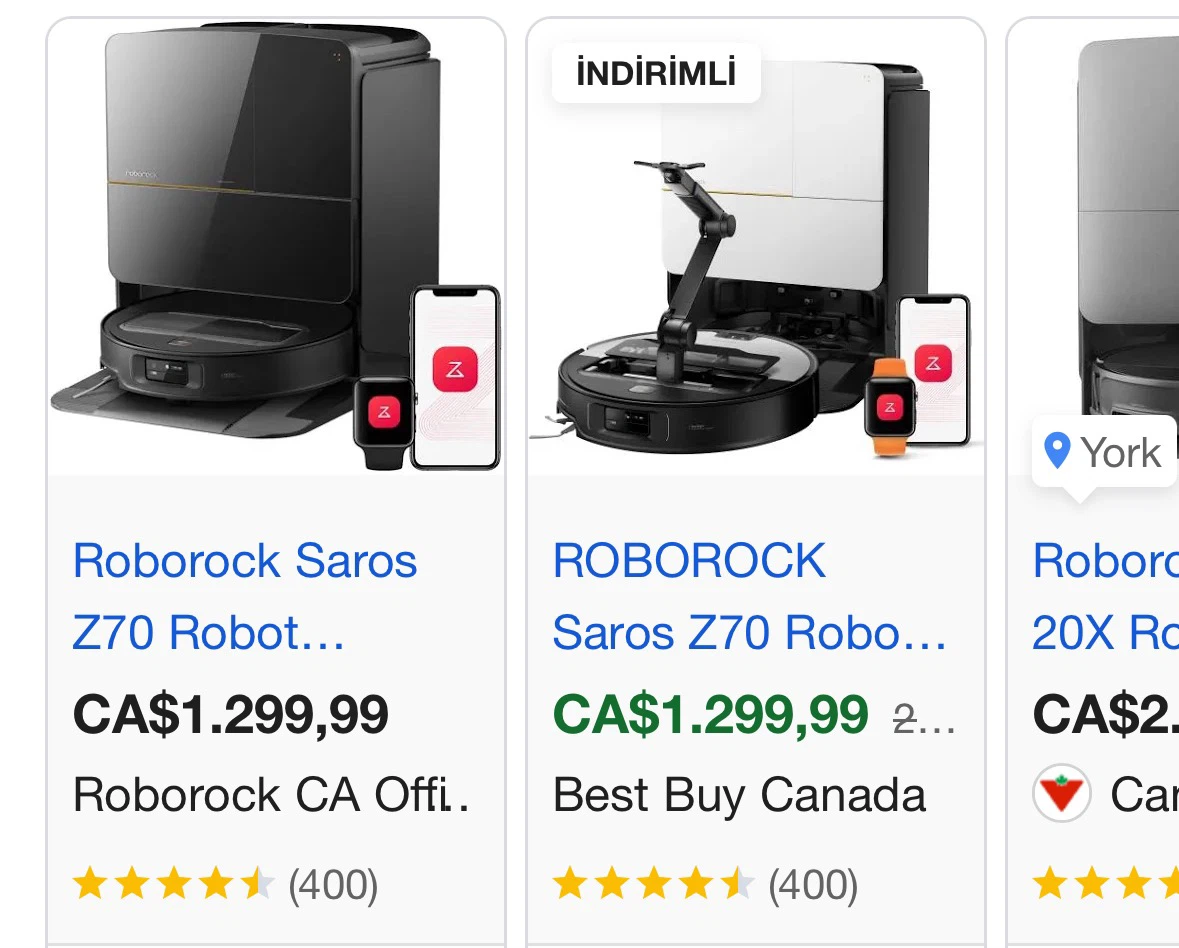Click star rating of first product
Screen dimensions: 1179x948
(x=174, y=883)
